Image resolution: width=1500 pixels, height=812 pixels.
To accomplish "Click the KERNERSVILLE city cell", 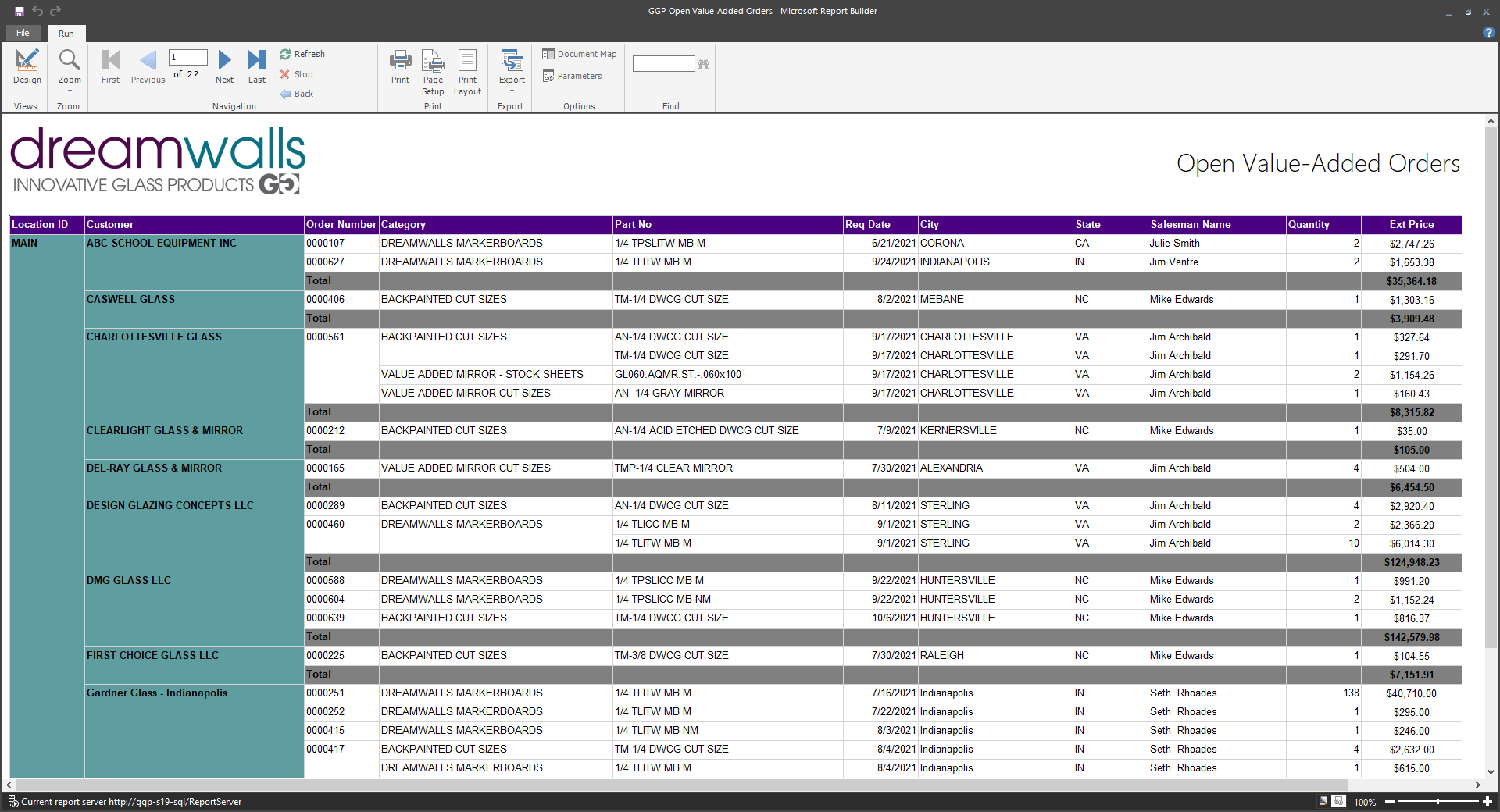I will (995, 431).
